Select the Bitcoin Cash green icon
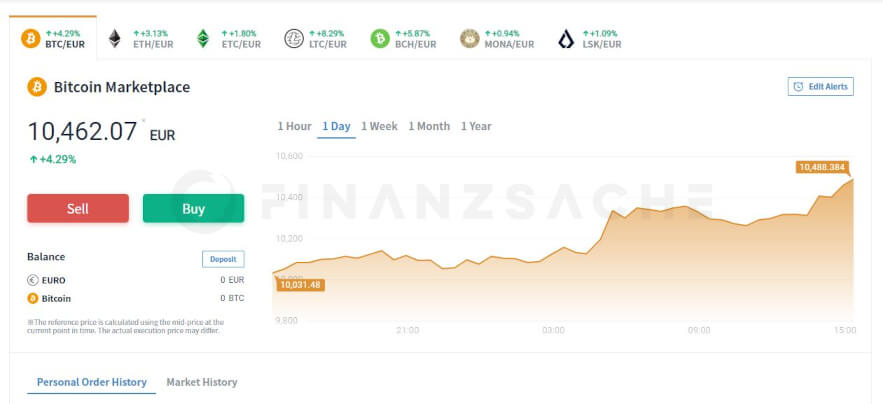The height and width of the screenshot is (404, 883). [380, 38]
